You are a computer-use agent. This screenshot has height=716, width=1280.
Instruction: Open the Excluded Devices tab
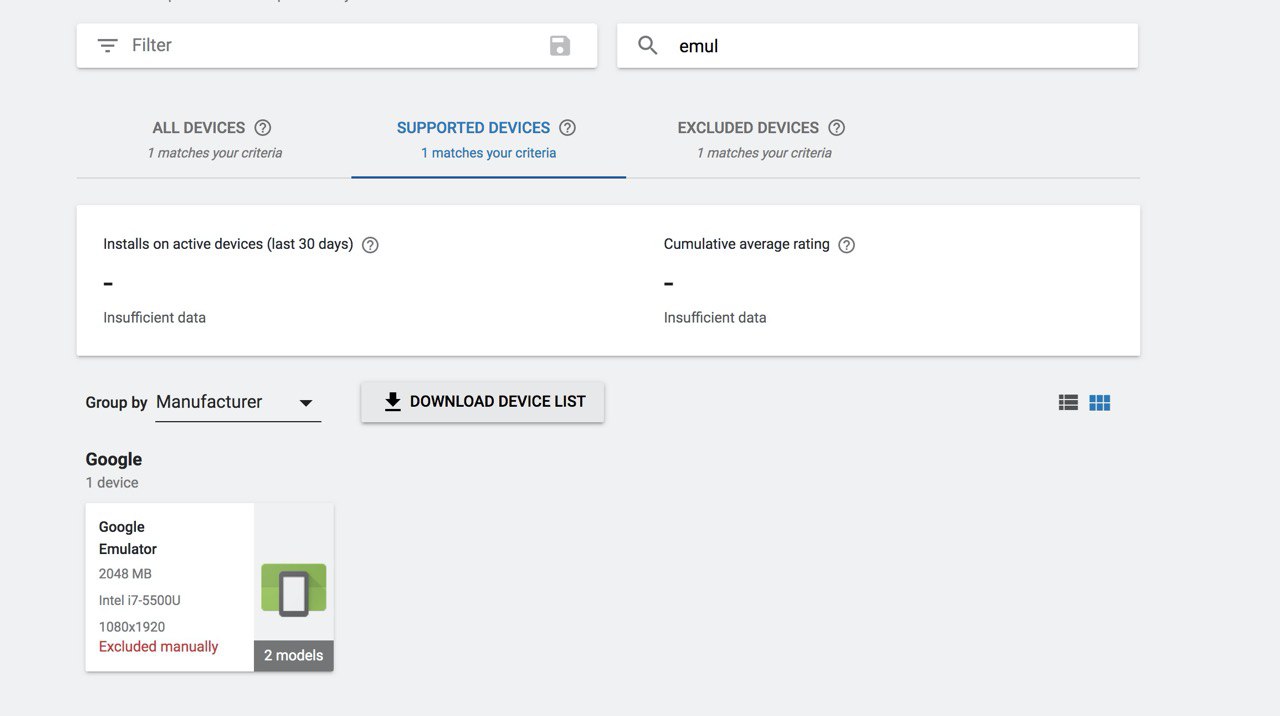tap(764, 140)
